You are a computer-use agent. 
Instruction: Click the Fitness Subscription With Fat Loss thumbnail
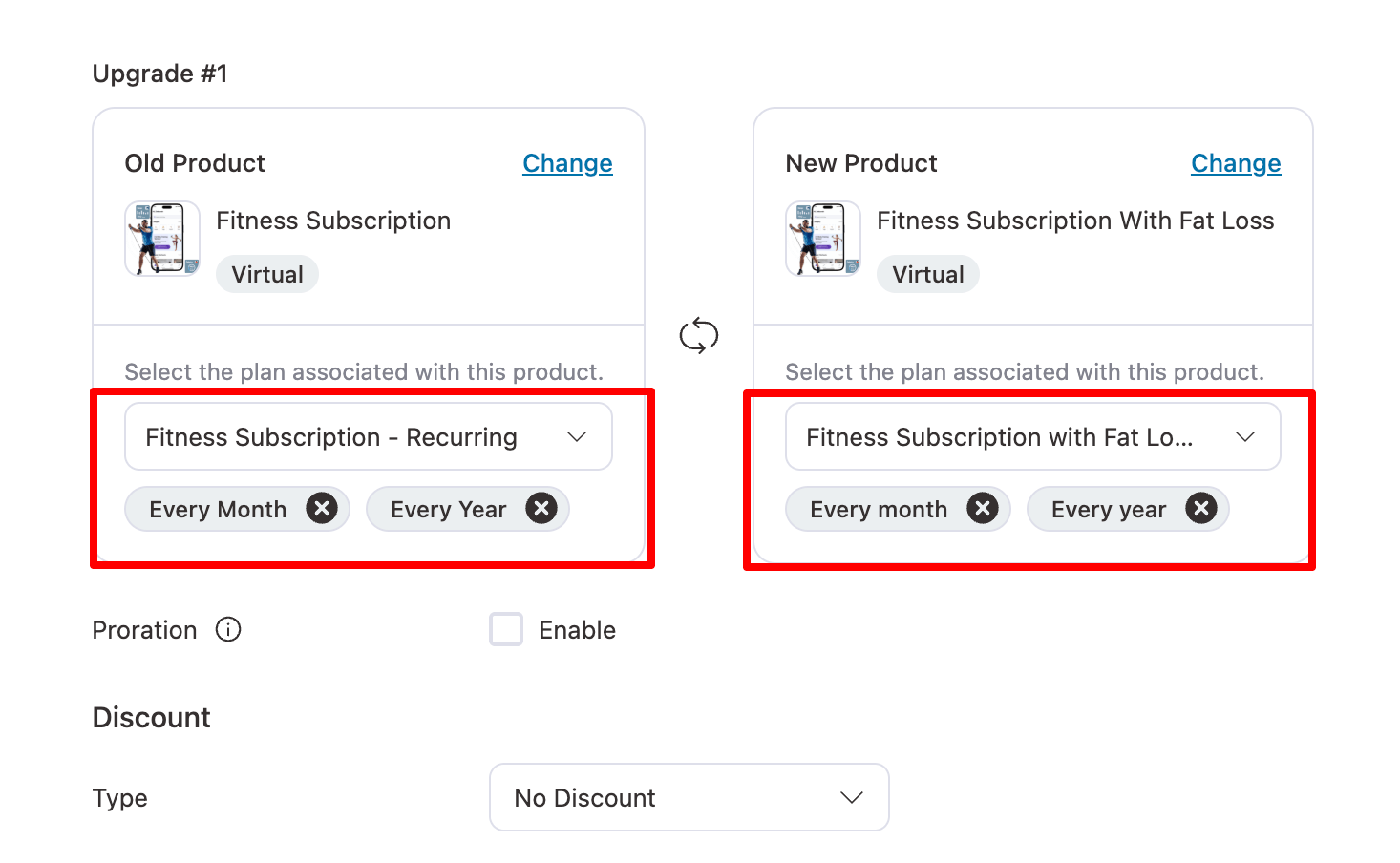click(x=822, y=239)
